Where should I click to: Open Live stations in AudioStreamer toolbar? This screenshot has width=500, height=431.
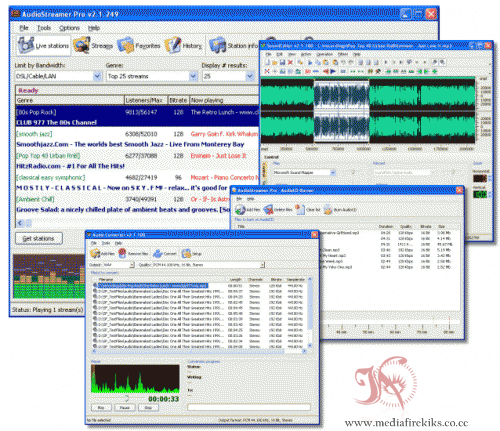point(43,45)
